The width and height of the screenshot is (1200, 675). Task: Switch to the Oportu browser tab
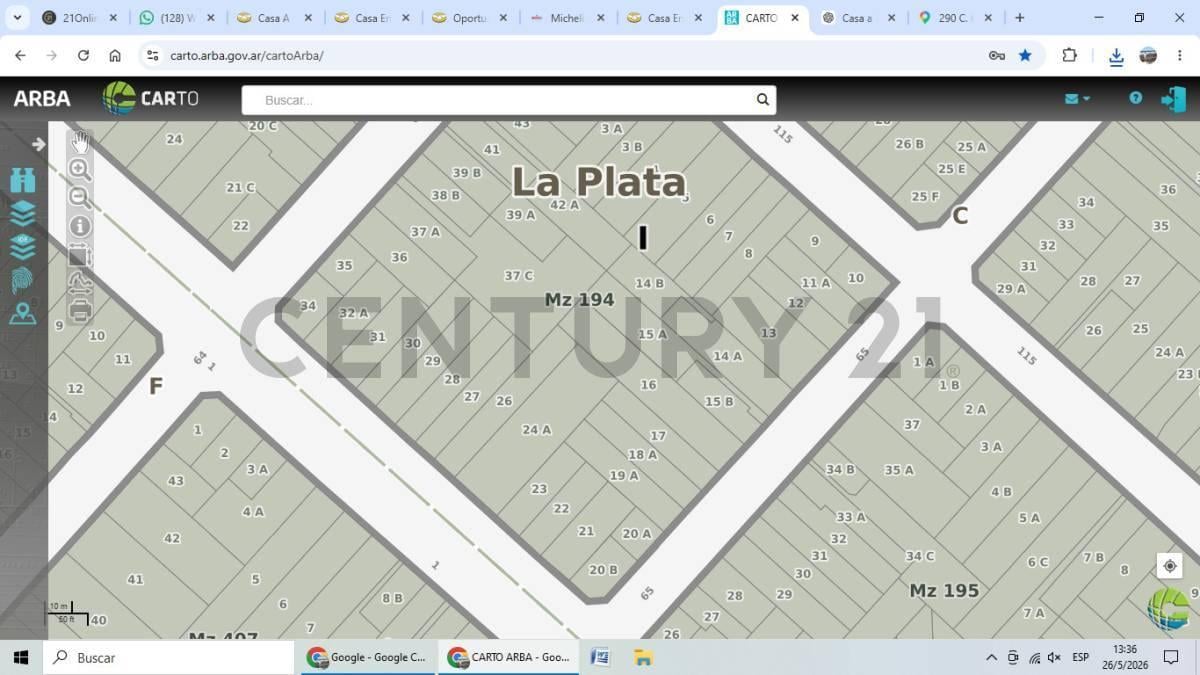pyautogui.click(x=469, y=18)
